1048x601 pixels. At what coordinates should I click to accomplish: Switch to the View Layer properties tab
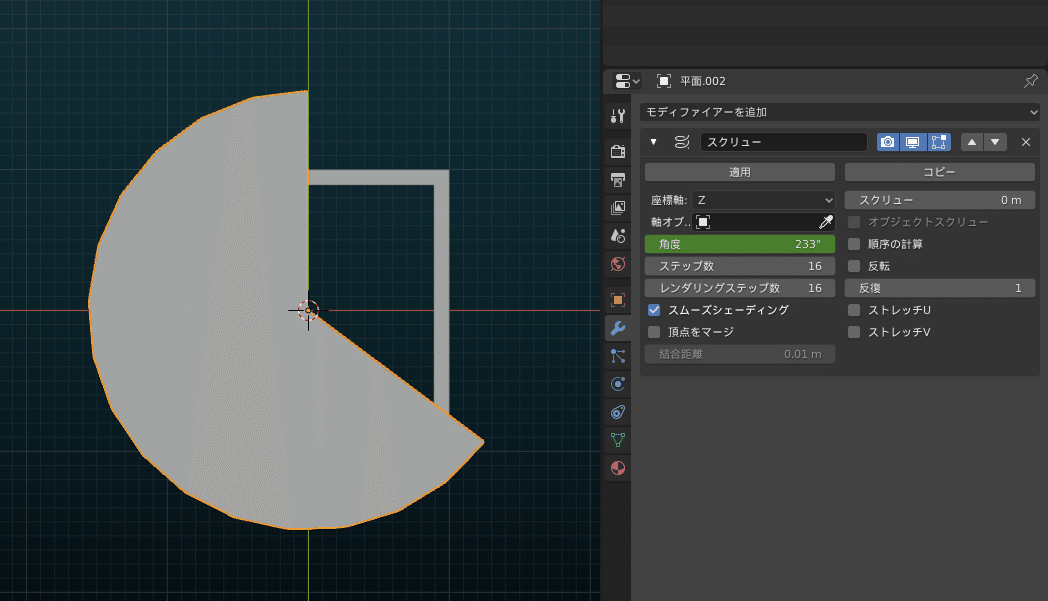617,208
